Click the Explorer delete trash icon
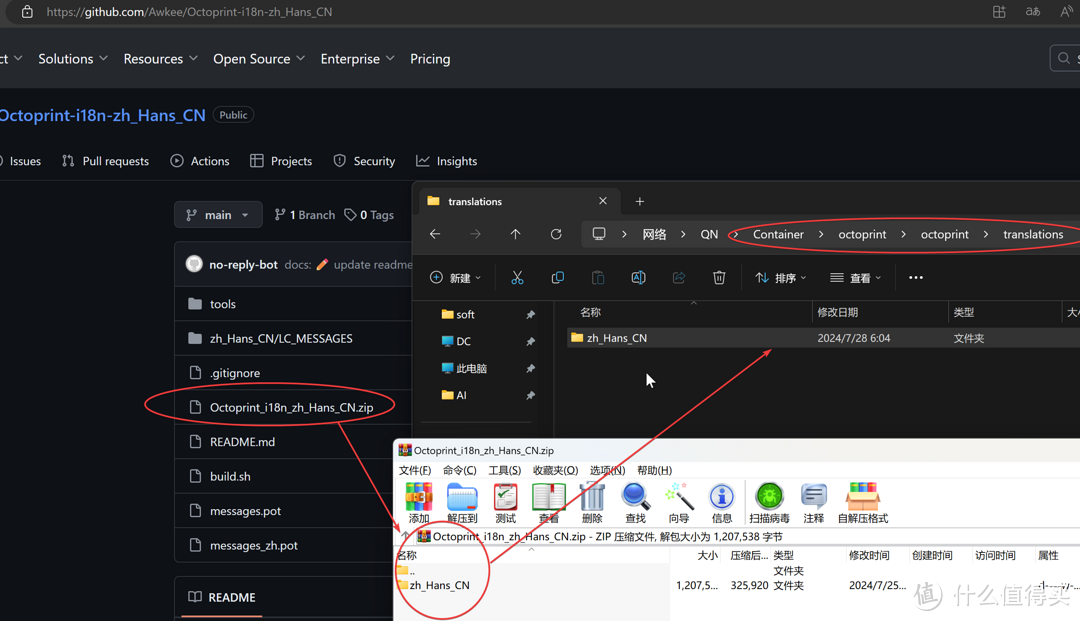Viewport: 1080px width, 621px height. tap(719, 278)
